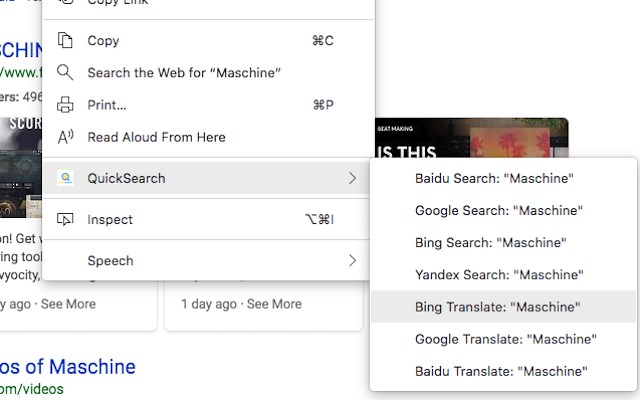Open the "os of Maschine" videos link
This screenshot has height=400, width=640.
click(x=68, y=366)
